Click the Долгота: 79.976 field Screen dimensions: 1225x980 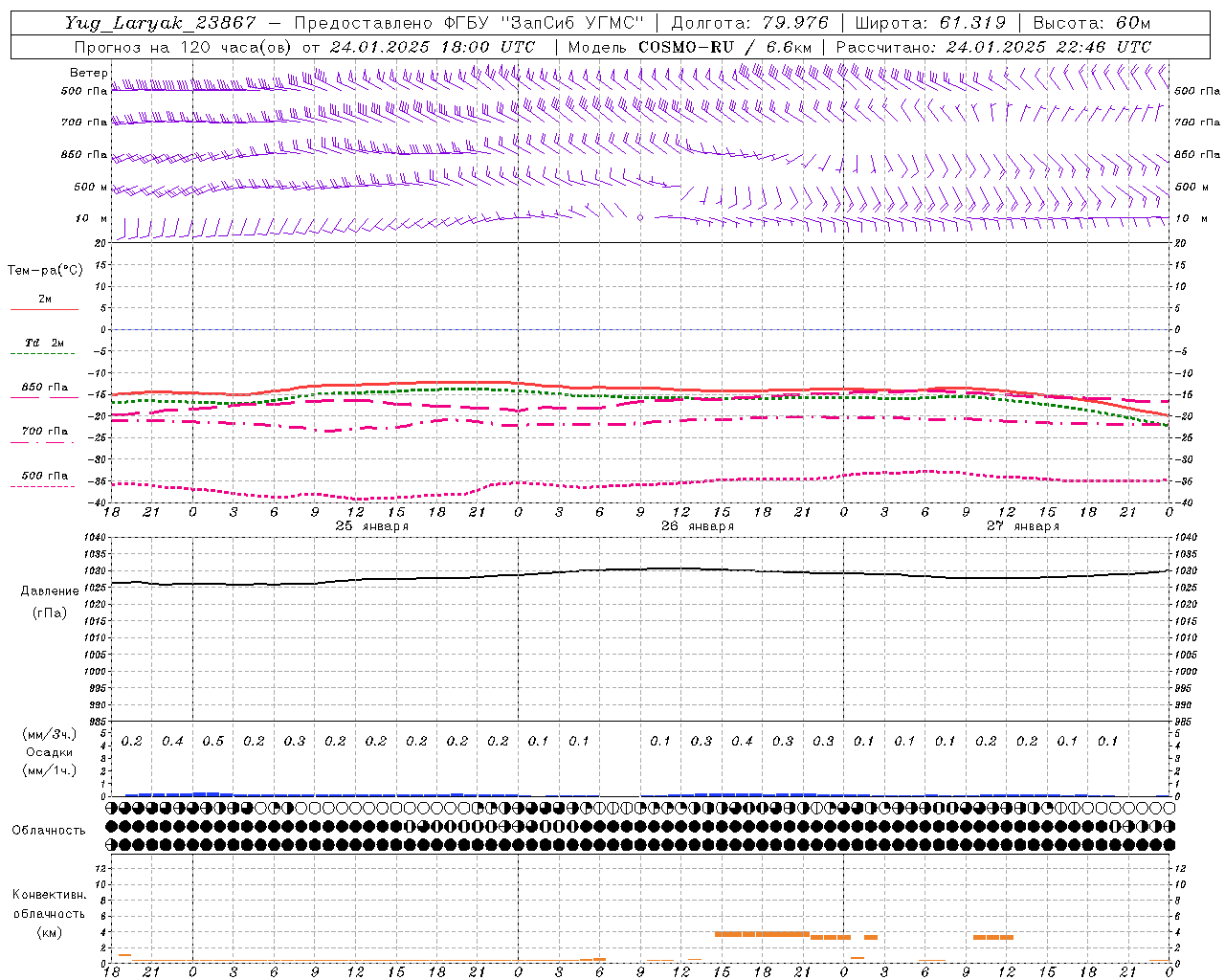point(749,23)
